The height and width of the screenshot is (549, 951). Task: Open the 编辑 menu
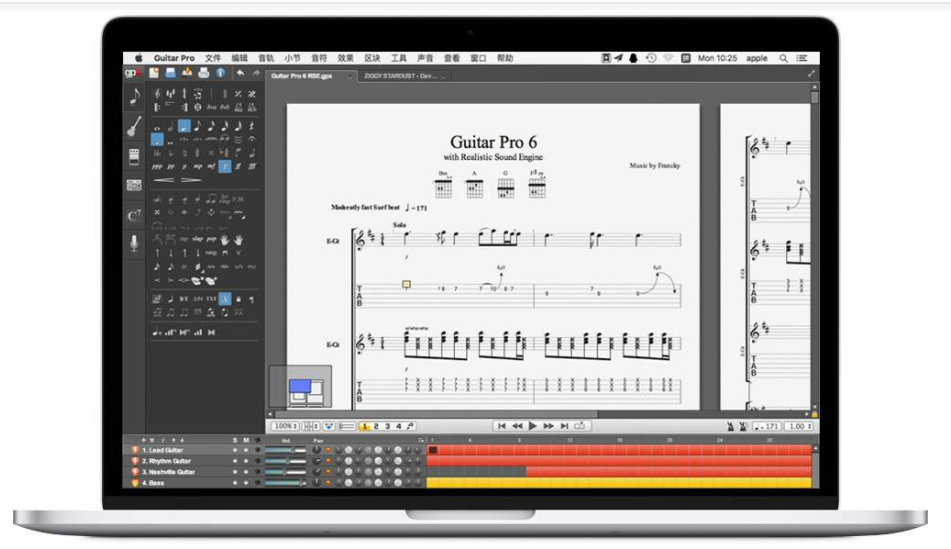tap(240, 58)
